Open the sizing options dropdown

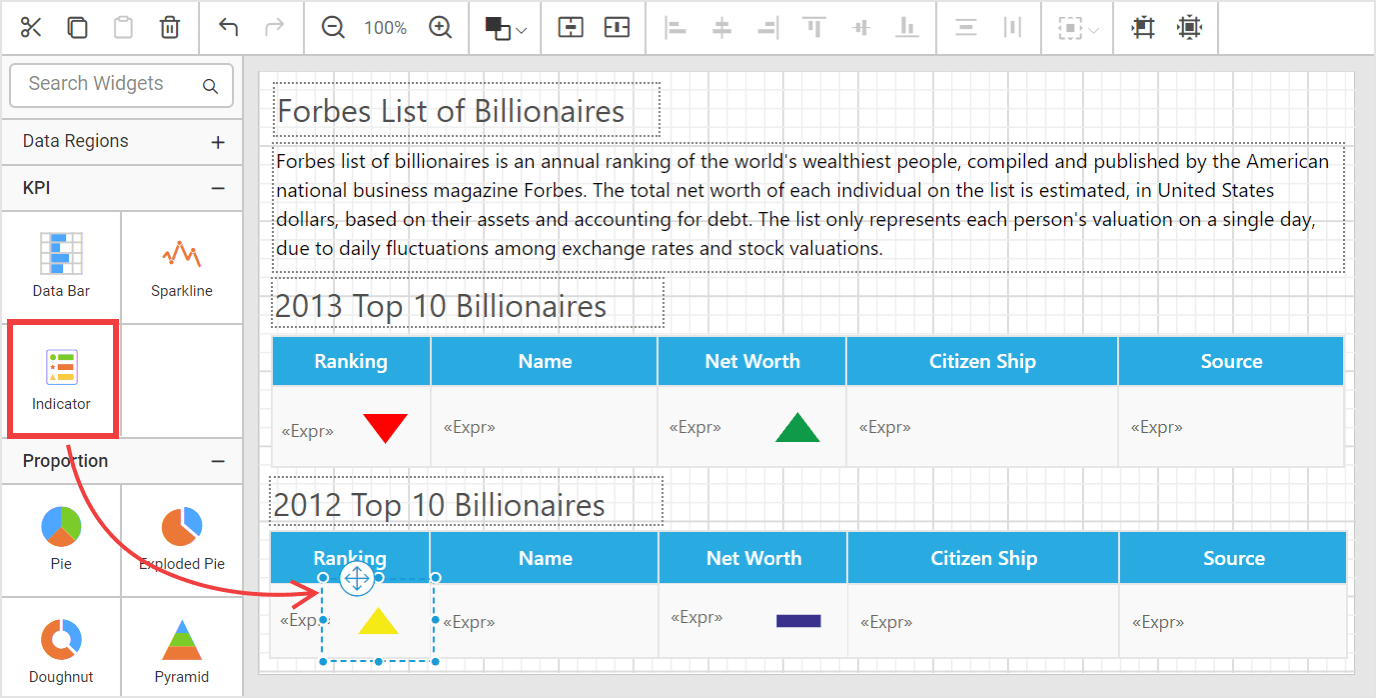[1079, 28]
